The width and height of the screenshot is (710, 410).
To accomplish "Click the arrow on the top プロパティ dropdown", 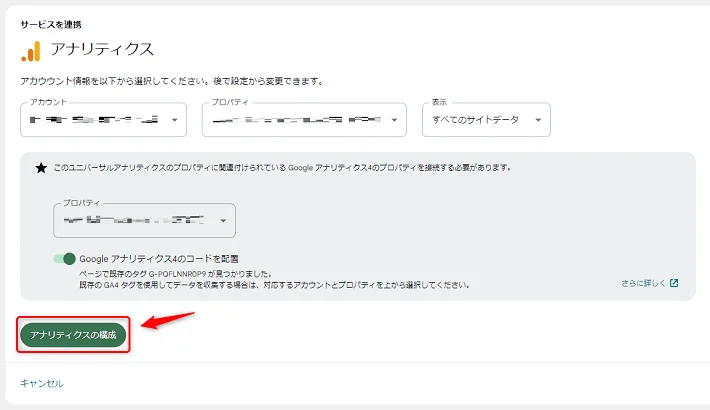I will [x=396, y=120].
